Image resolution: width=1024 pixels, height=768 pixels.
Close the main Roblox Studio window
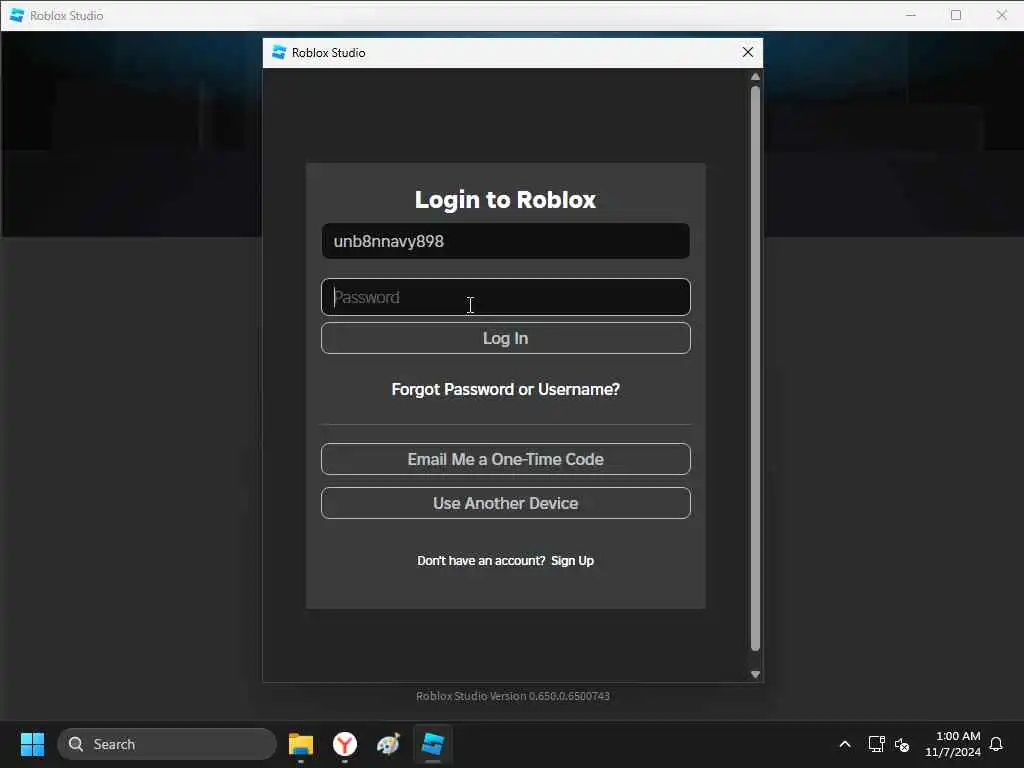click(1002, 15)
